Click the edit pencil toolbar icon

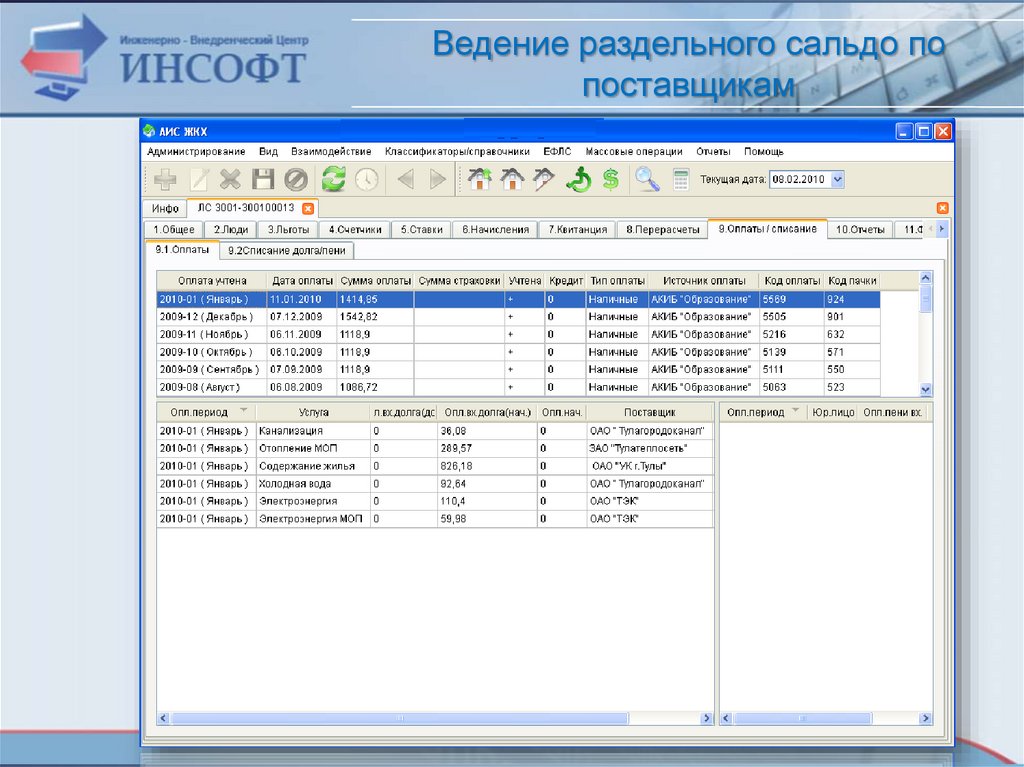[199, 179]
